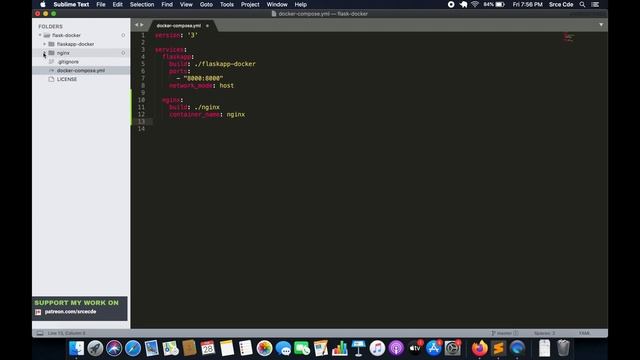Open Siri from the dock
The image size is (640, 360).
(114, 348)
